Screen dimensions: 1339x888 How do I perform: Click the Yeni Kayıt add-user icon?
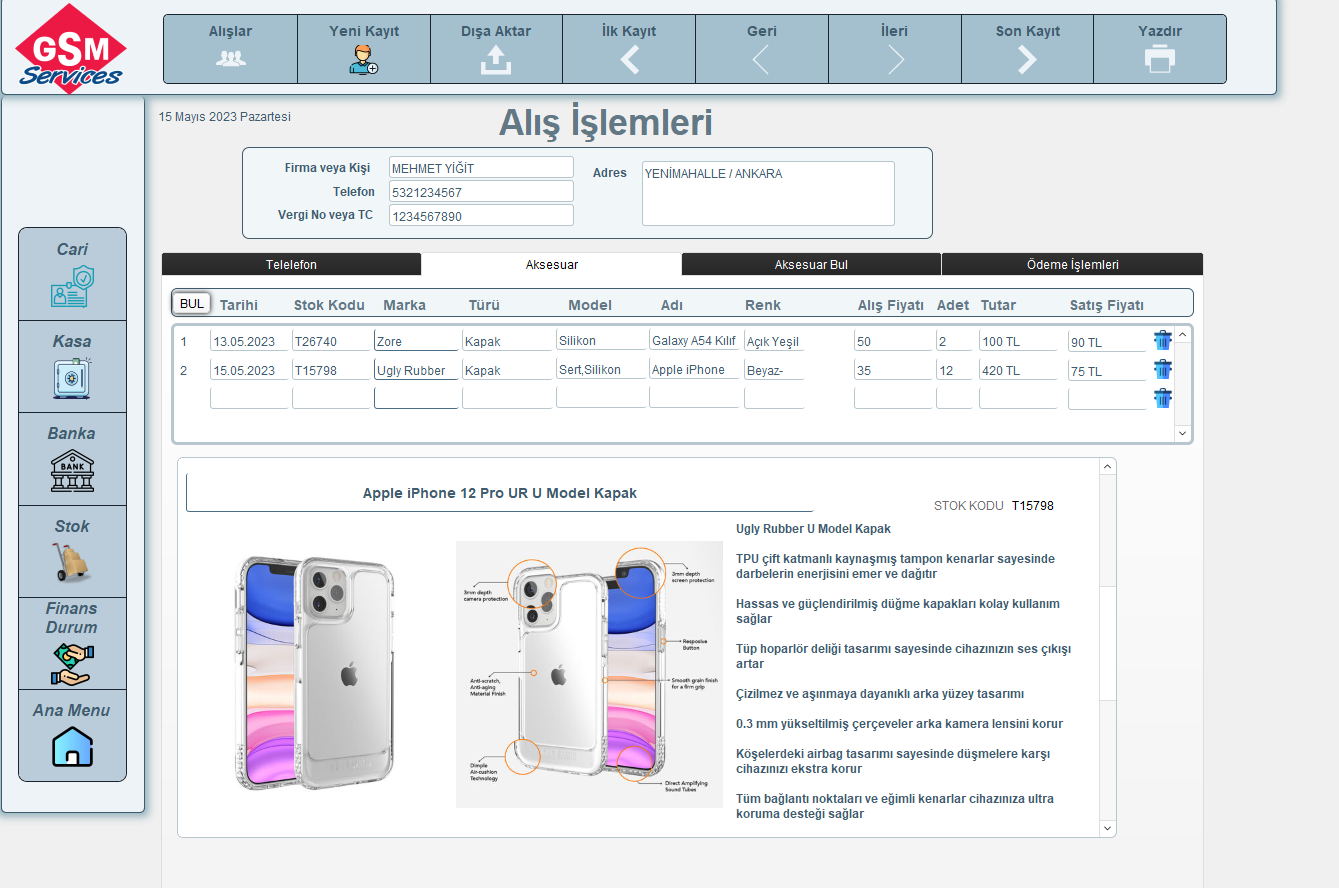[x=364, y=60]
